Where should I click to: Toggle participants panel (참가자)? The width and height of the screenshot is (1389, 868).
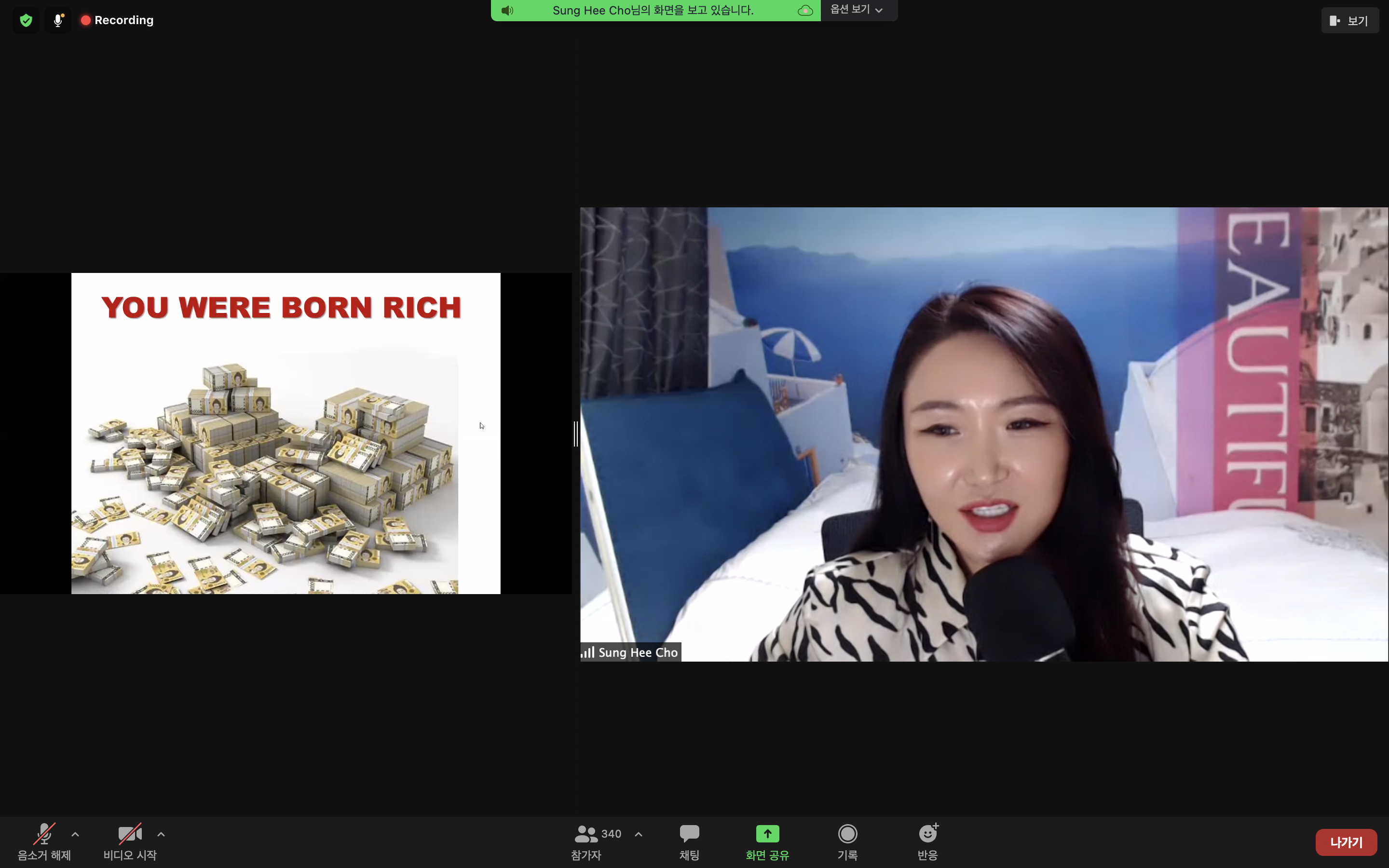[x=586, y=841]
